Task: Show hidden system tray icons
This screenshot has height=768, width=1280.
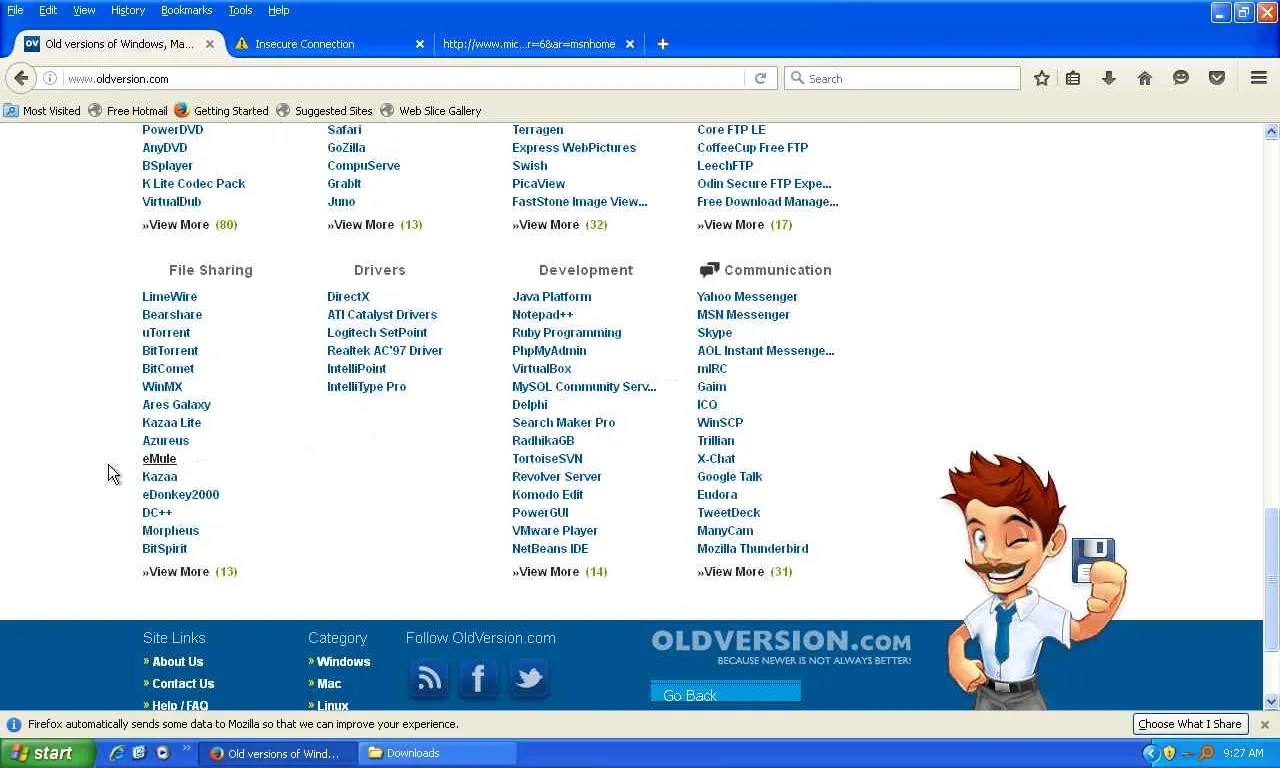Action: [x=1150, y=753]
